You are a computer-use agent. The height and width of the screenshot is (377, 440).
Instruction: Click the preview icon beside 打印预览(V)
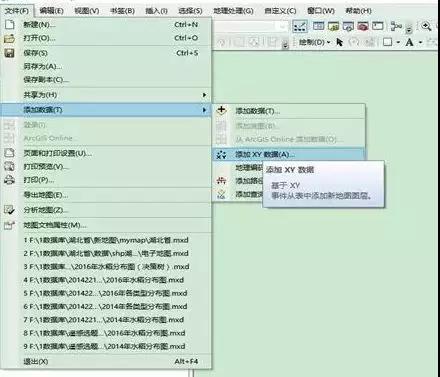point(9,166)
